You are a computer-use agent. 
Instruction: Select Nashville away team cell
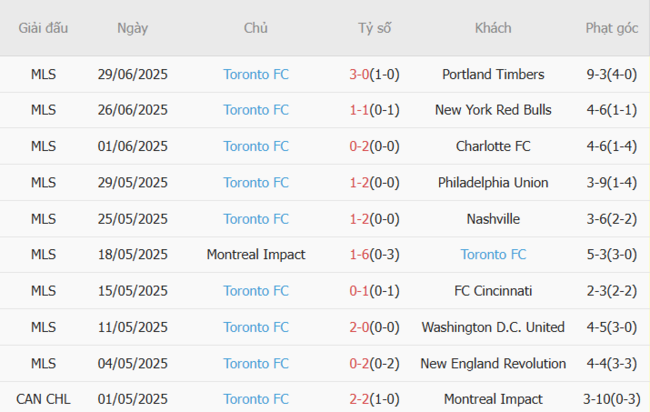493,219
